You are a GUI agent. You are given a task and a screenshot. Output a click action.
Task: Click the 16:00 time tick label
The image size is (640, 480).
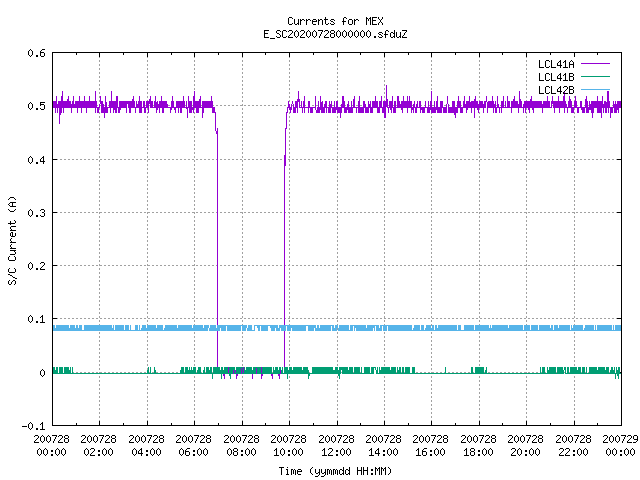[x=430, y=452]
